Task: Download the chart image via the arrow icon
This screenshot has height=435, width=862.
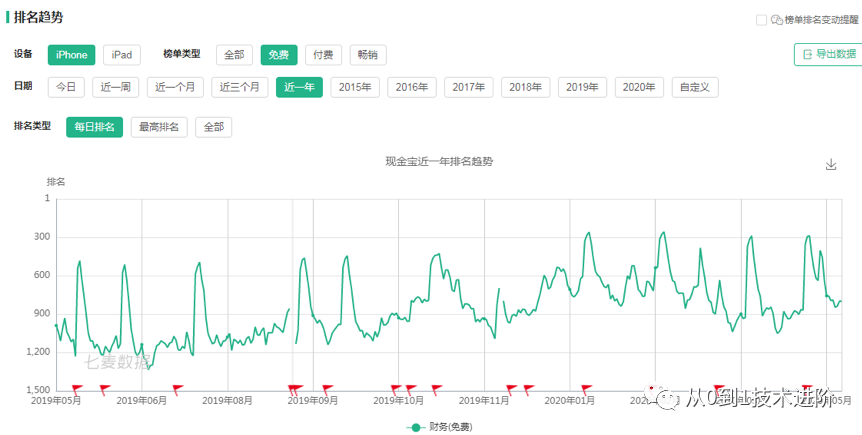Action: coord(831,164)
